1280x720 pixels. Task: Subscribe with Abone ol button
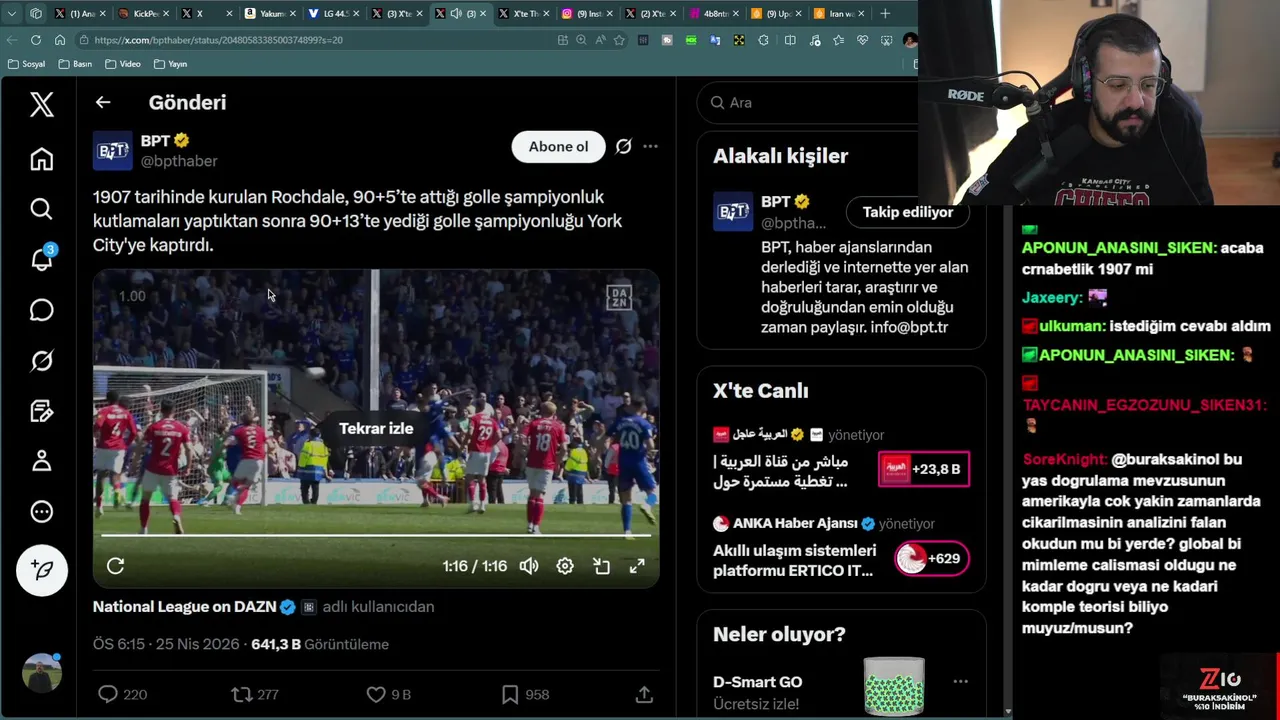click(x=558, y=146)
